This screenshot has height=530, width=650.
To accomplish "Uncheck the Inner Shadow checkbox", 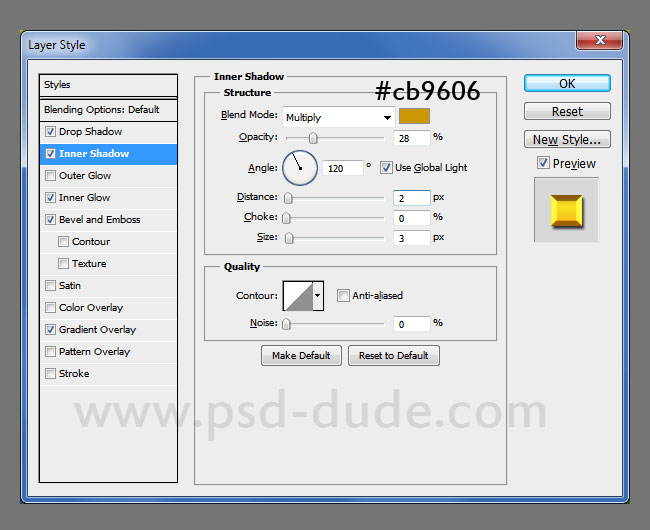I will (50, 154).
